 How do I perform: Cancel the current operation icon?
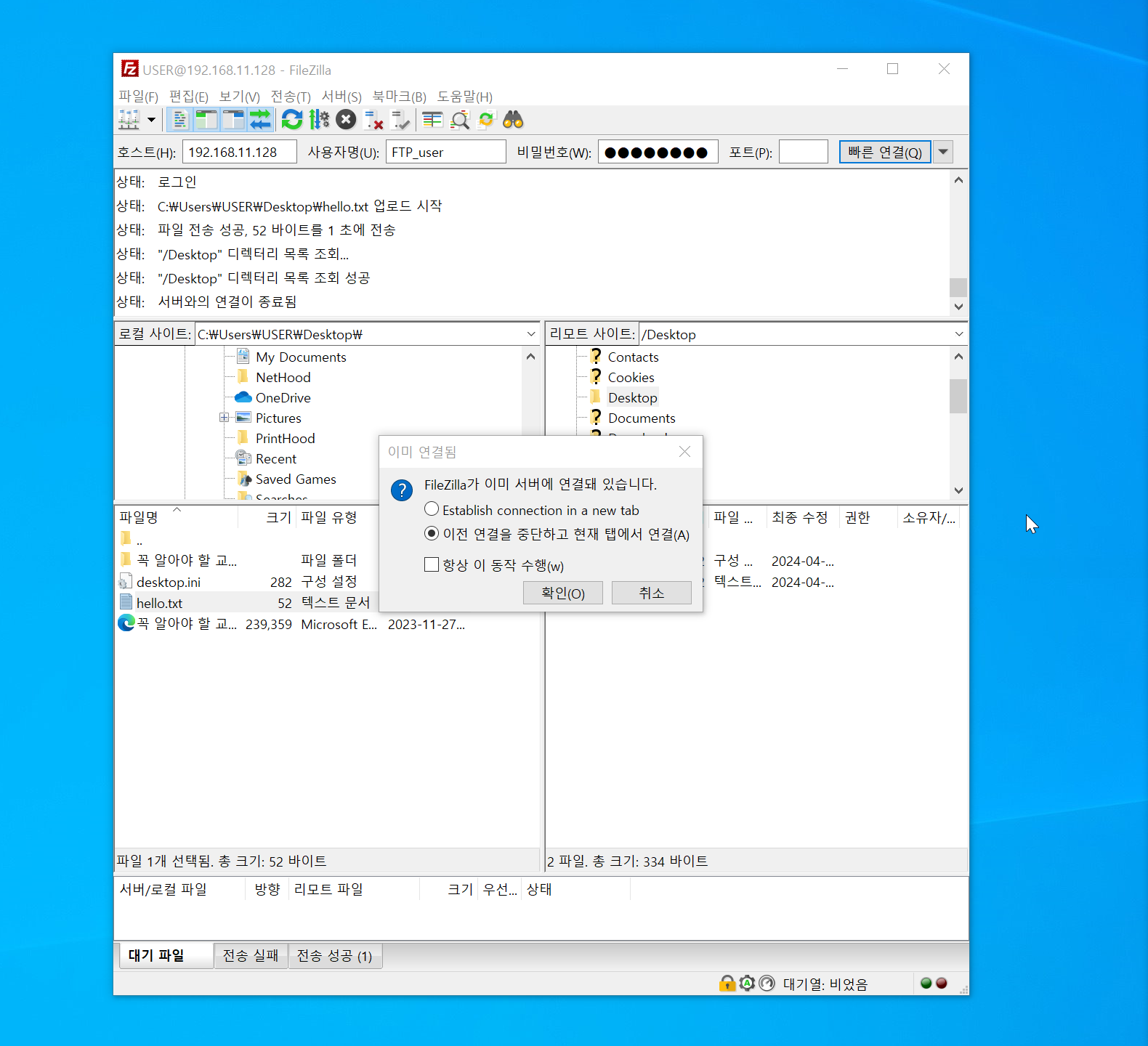346,120
